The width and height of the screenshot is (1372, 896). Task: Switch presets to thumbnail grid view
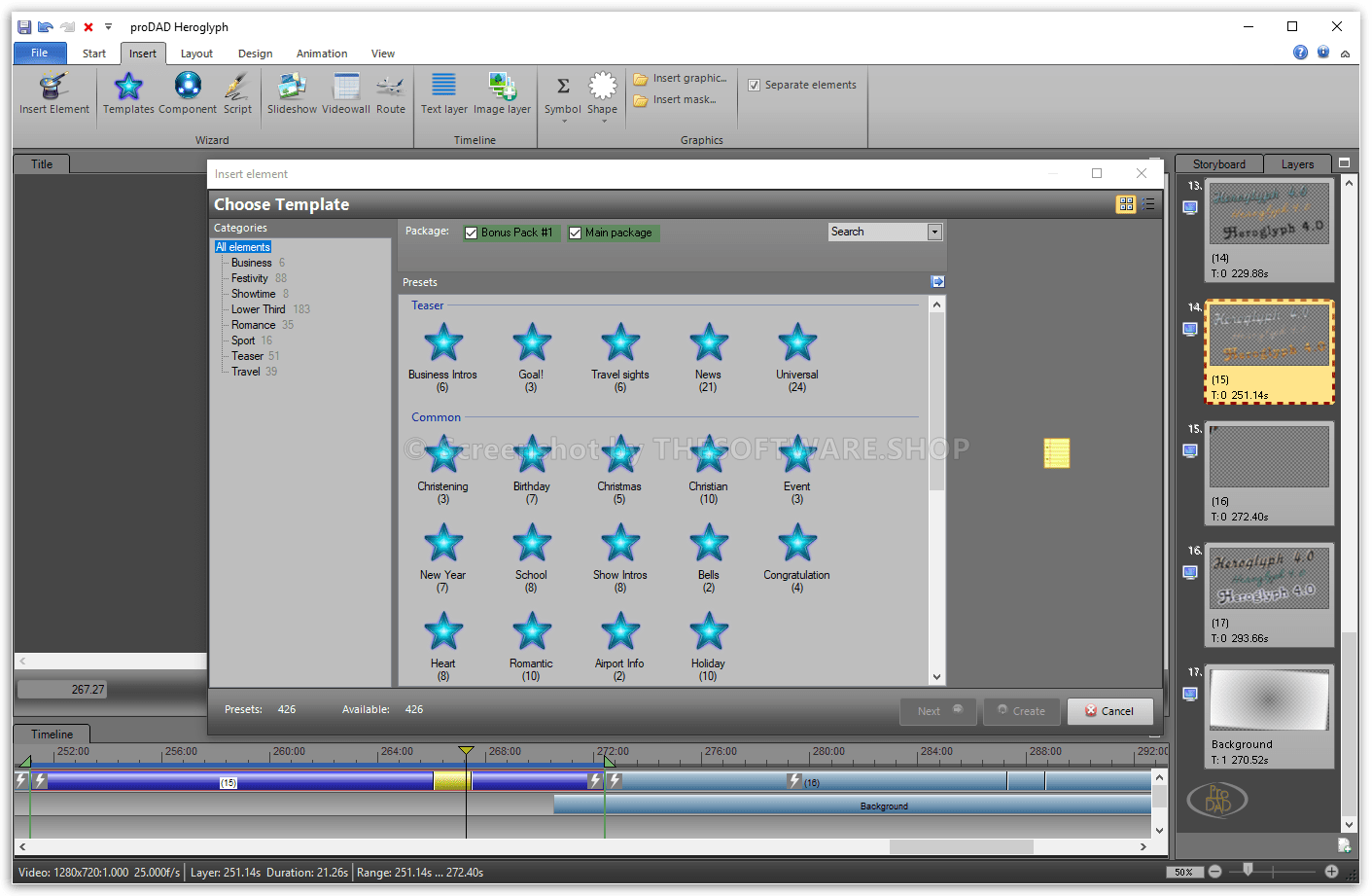[1126, 204]
